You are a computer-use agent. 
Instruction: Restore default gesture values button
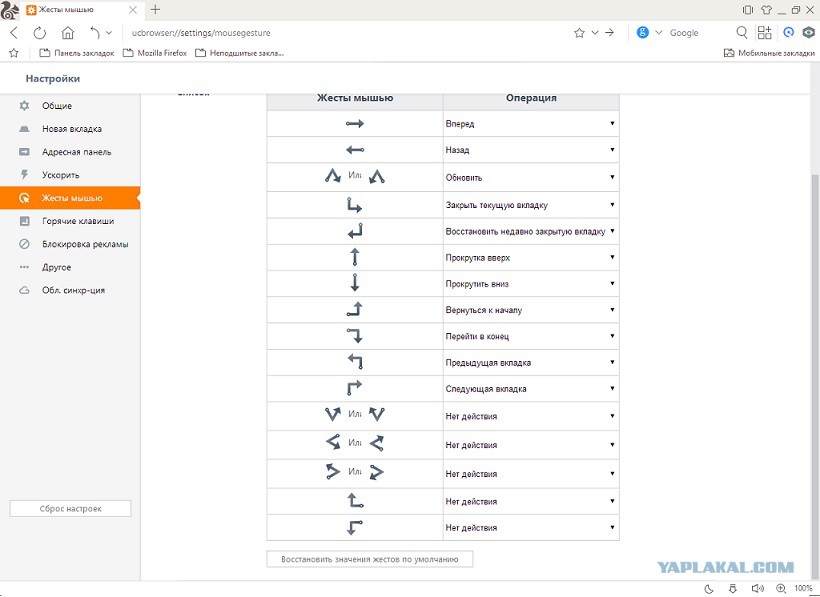pyautogui.click(x=369, y=559)
